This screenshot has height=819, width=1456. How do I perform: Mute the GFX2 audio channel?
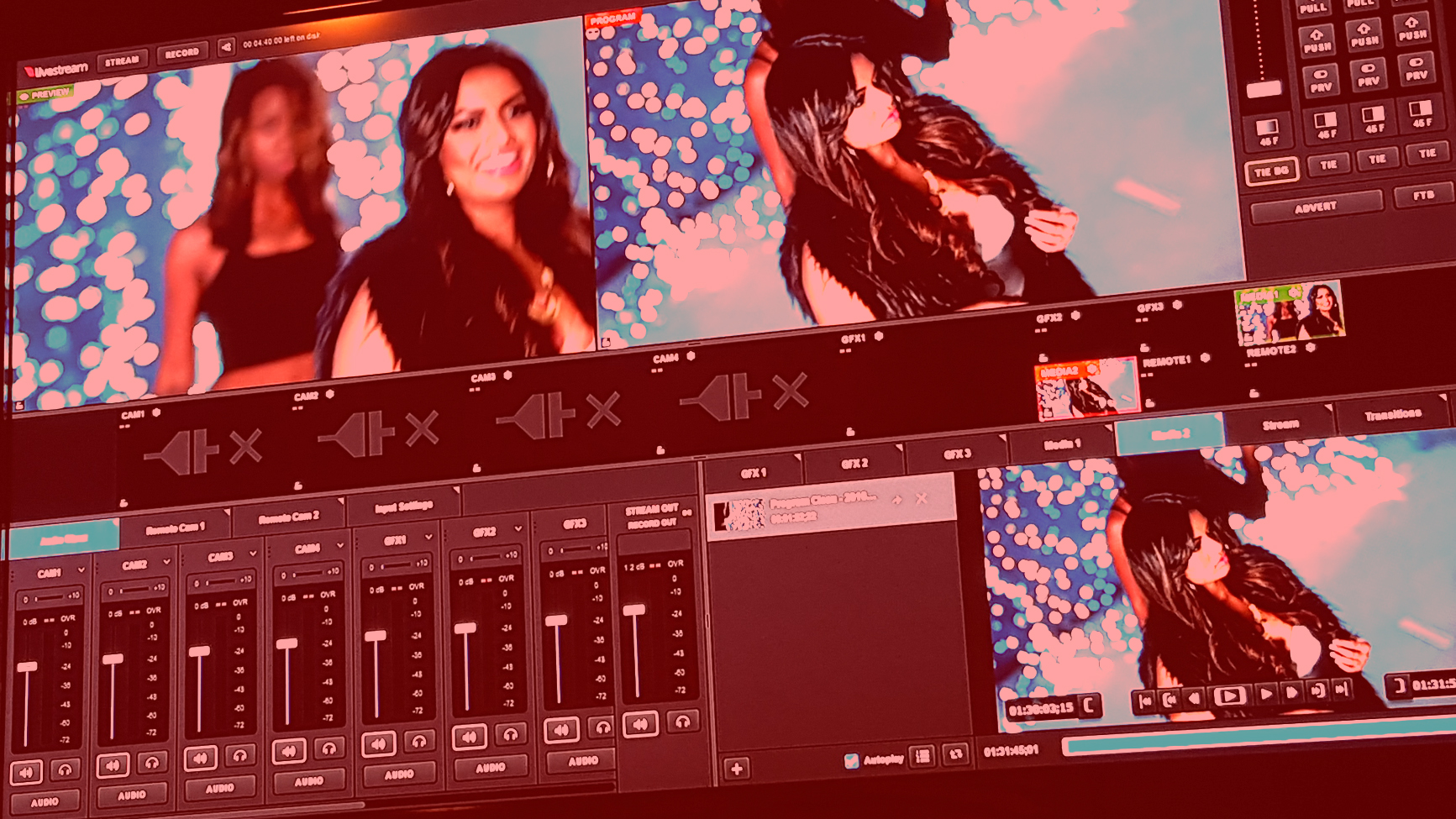470,737
